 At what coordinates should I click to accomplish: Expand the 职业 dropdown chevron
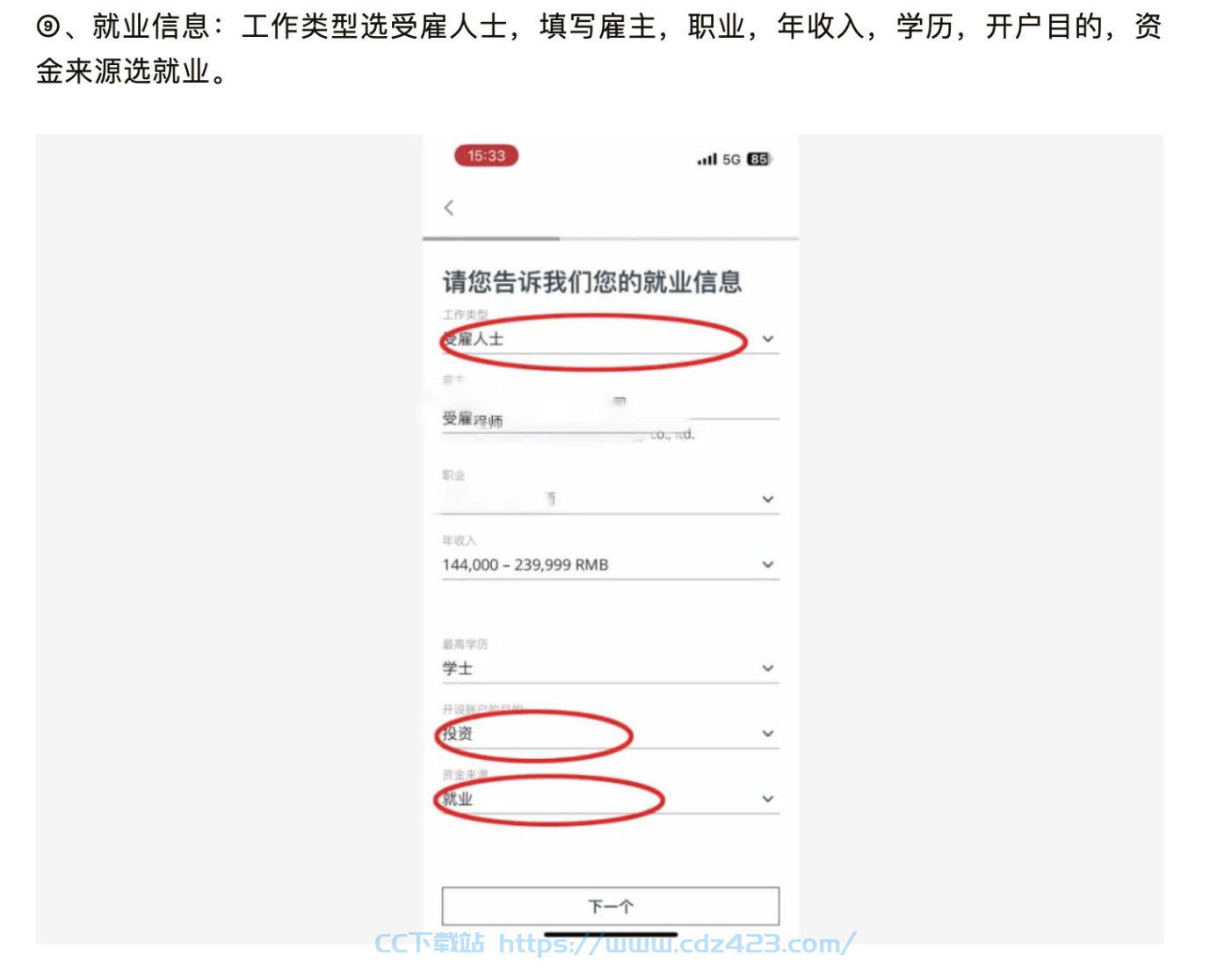click(x=768, y=499)
